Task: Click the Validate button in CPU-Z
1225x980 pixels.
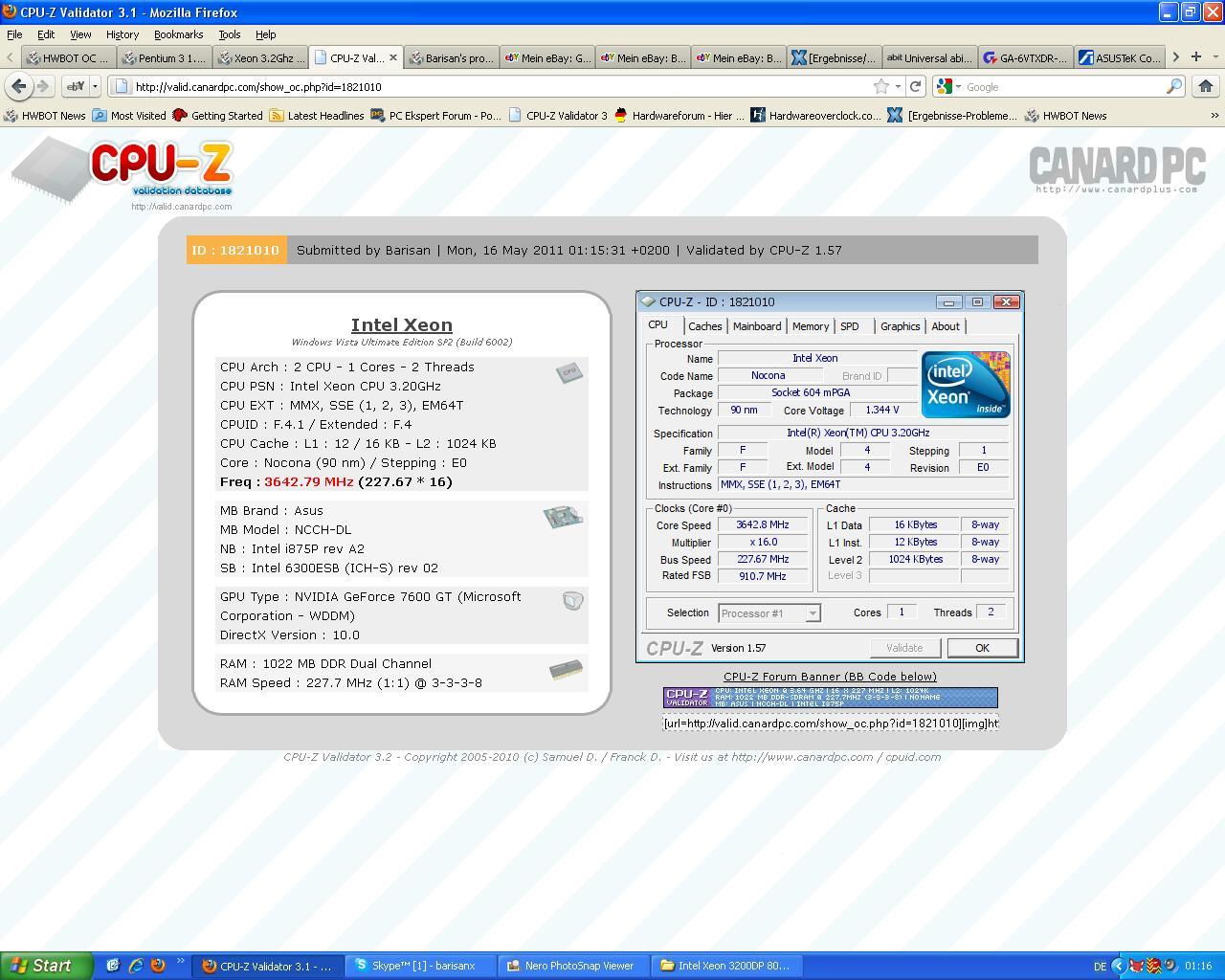Action: (904, 648)
